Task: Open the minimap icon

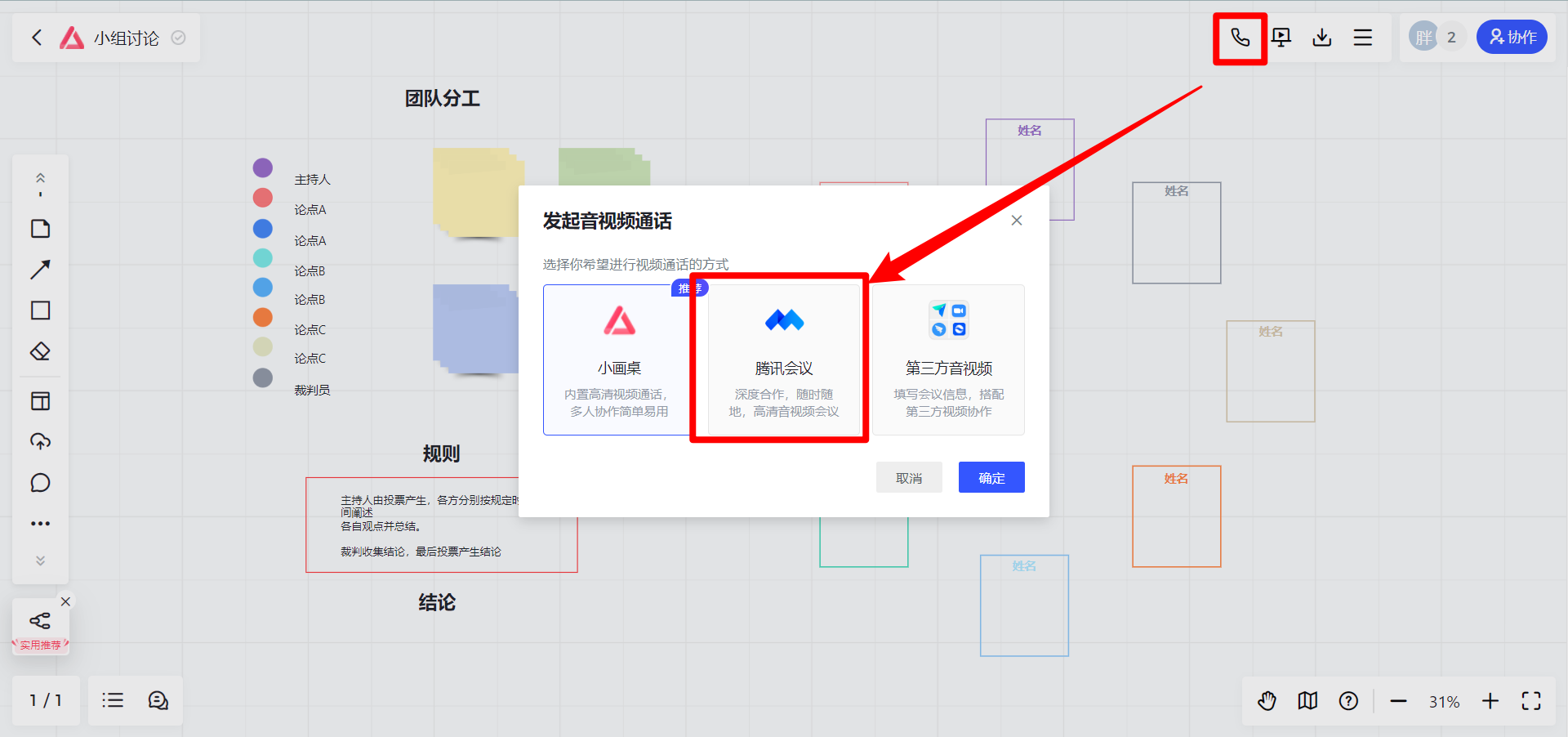Action: tap(1307, 701)
